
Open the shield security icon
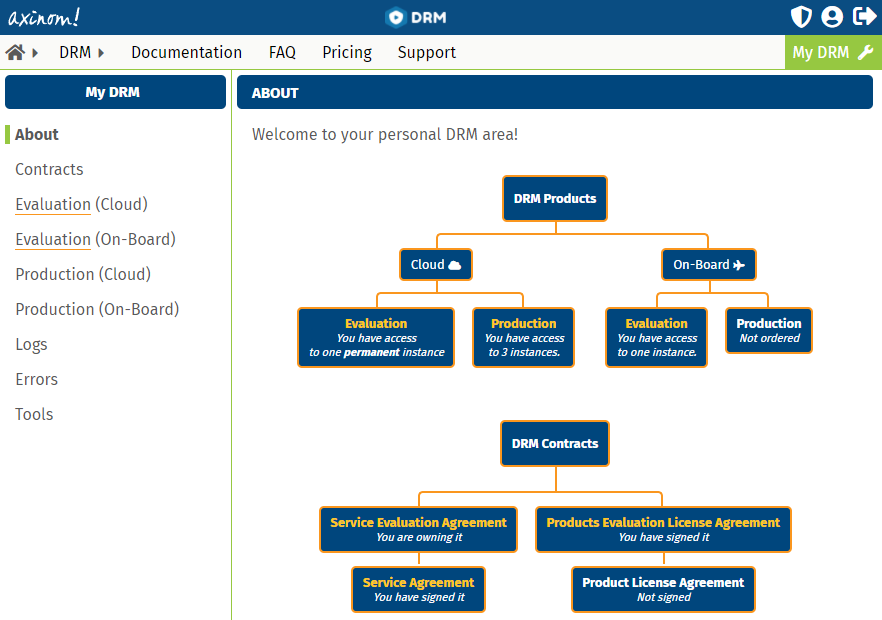pos(801,17)
